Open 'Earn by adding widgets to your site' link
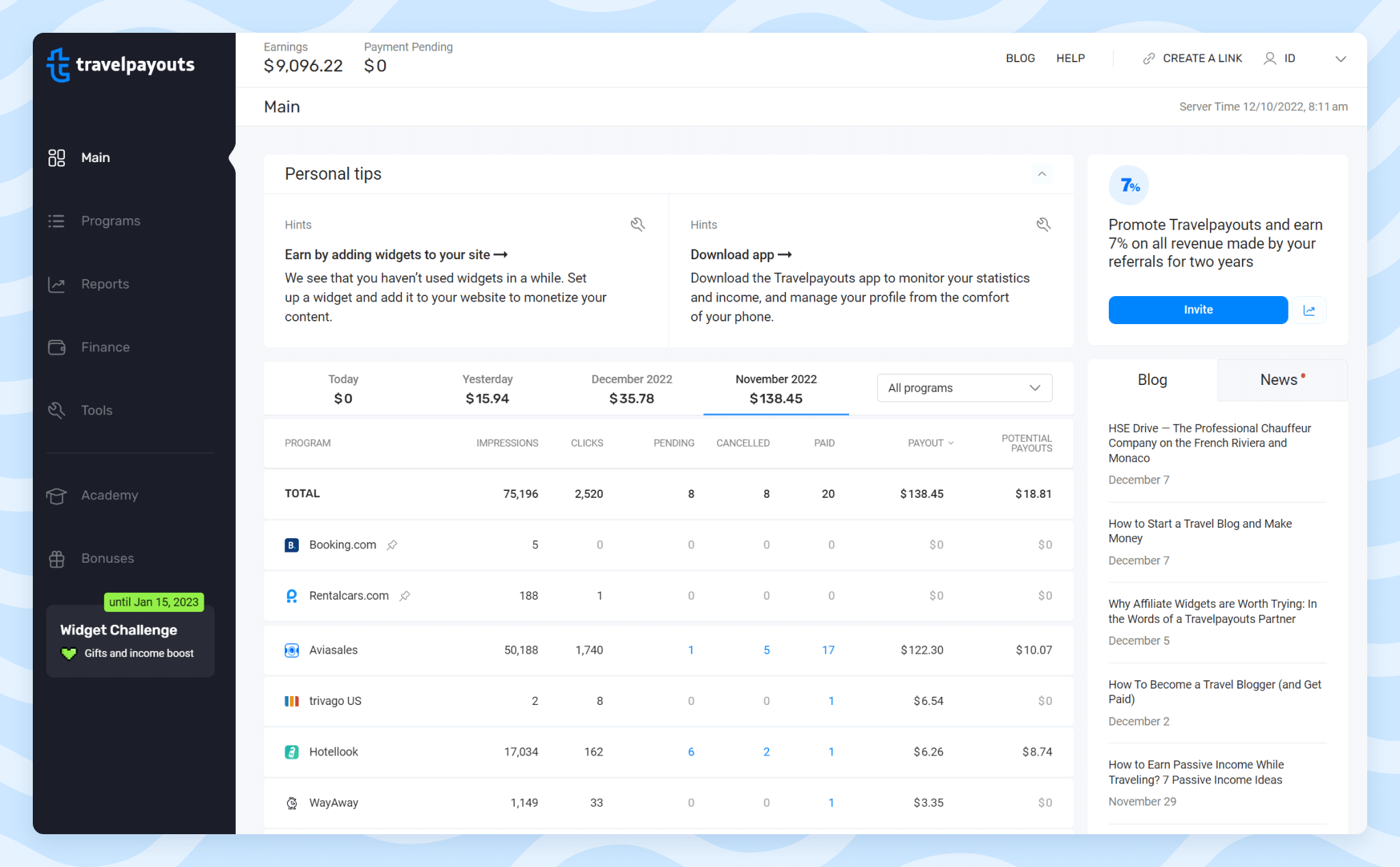 tap(396, 255)
